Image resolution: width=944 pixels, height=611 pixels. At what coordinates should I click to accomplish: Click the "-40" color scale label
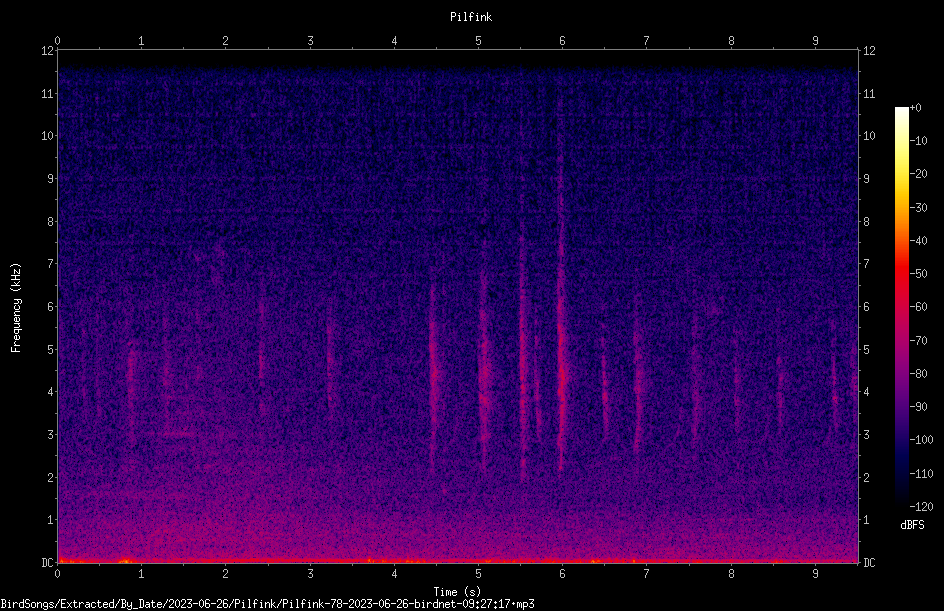(x=918, y=241)
